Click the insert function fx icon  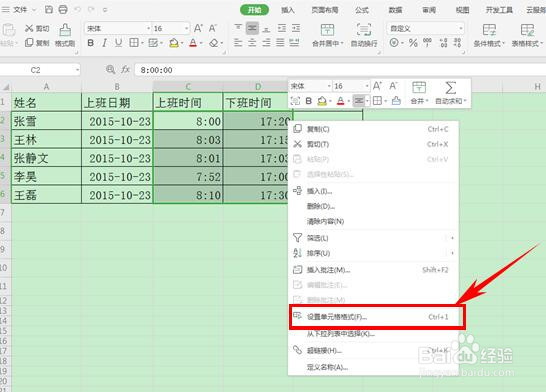coord(125,70)
